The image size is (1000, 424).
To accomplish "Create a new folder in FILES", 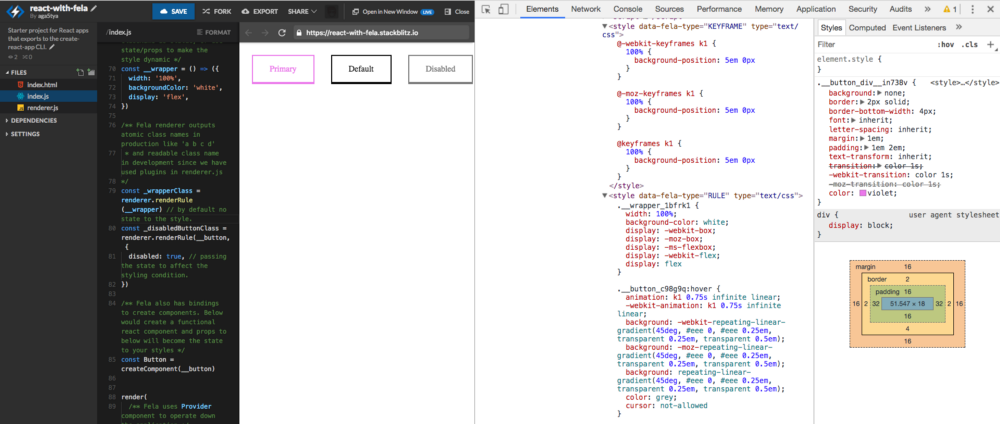I will coord(91,73).
